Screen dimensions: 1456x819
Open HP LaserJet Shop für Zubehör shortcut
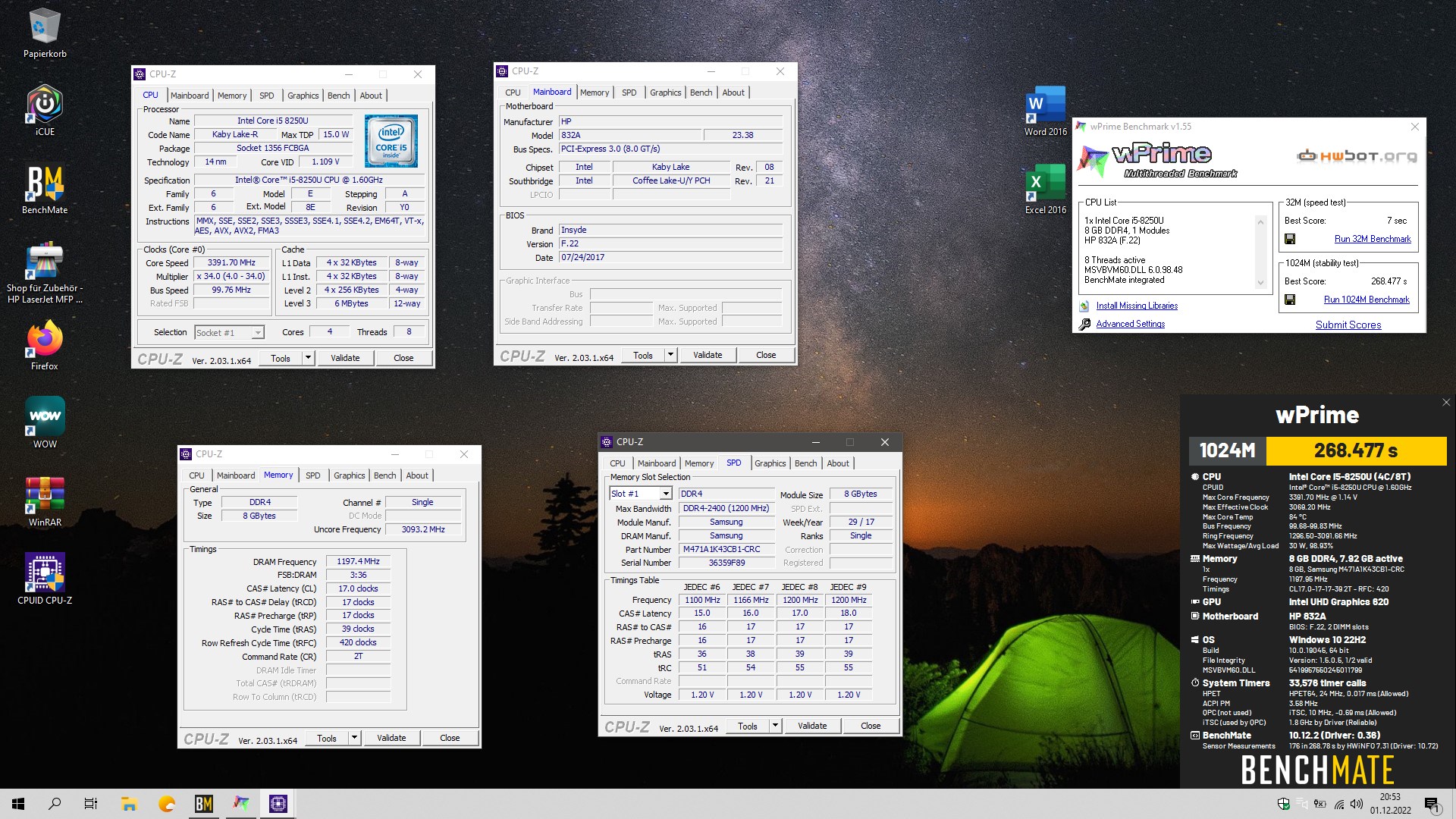[x=45, y=273]
